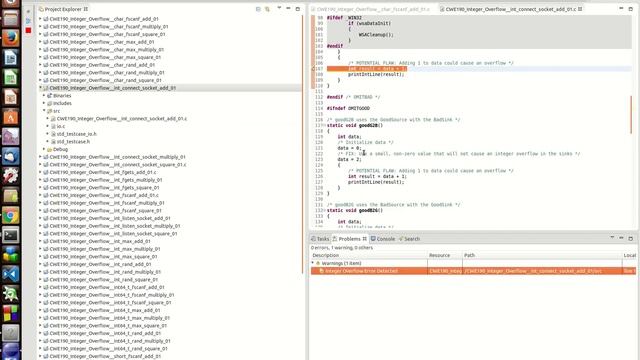Collapse the int_connect_socket_add_01 project node
The height and width of the screenshot is (360, 640).
point(40,88)
